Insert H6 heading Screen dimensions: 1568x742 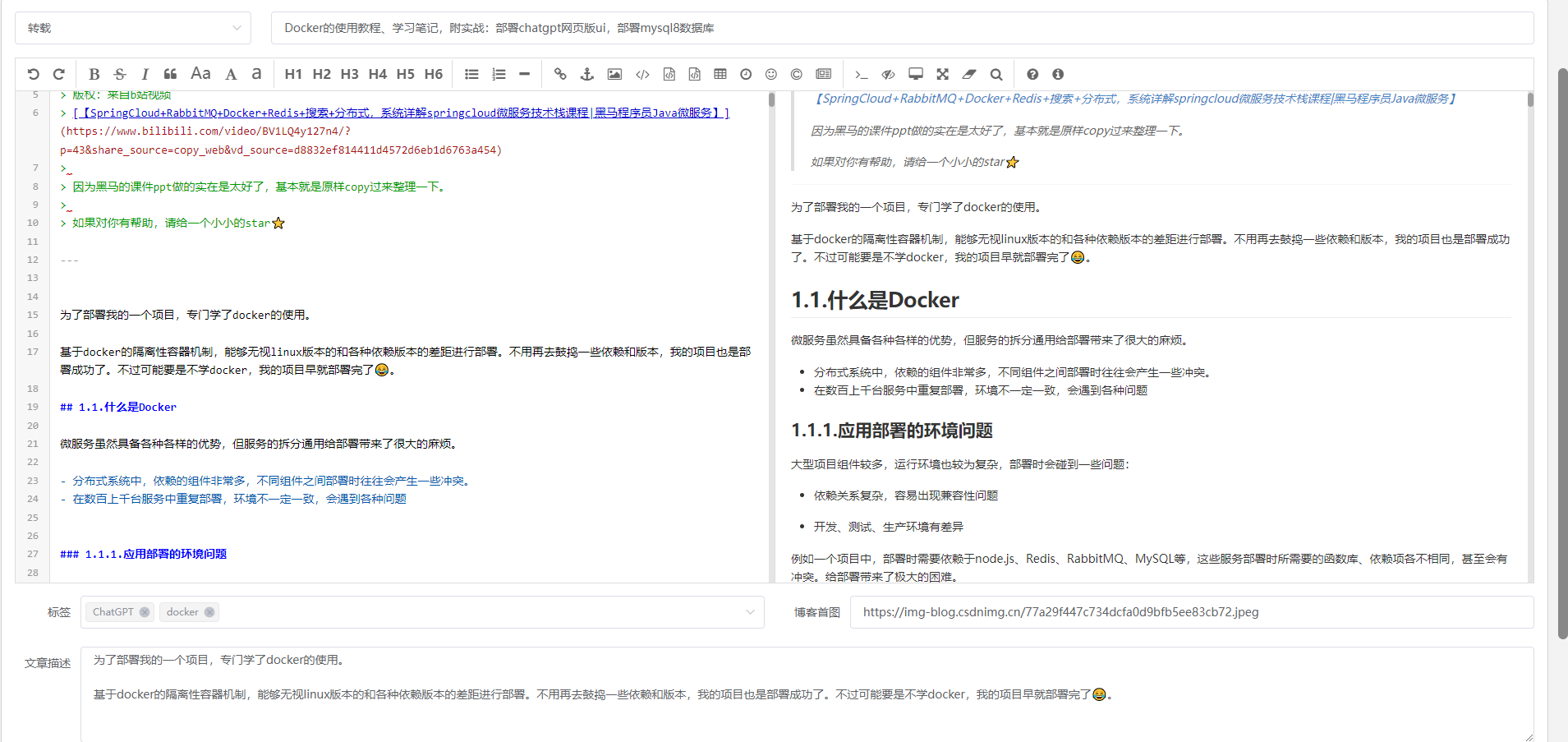(433, 74)
